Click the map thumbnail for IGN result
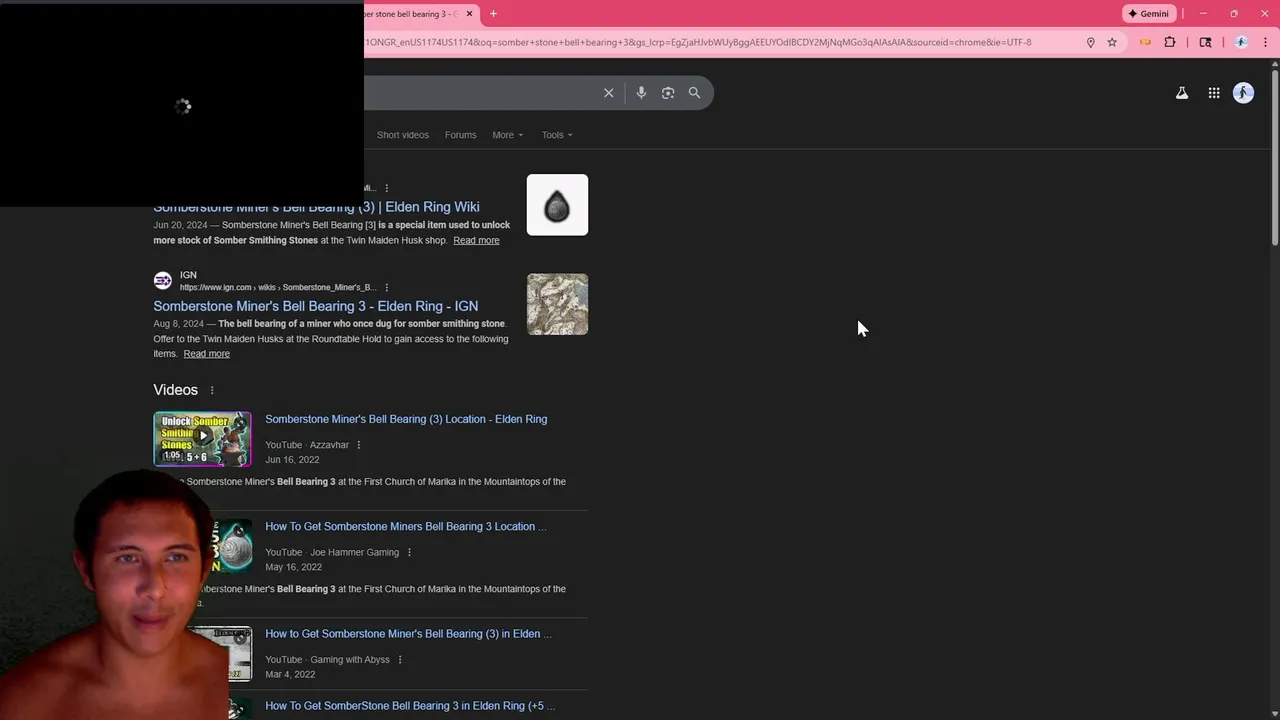This screenshot has height=720, width=1280. click(558, 304)
